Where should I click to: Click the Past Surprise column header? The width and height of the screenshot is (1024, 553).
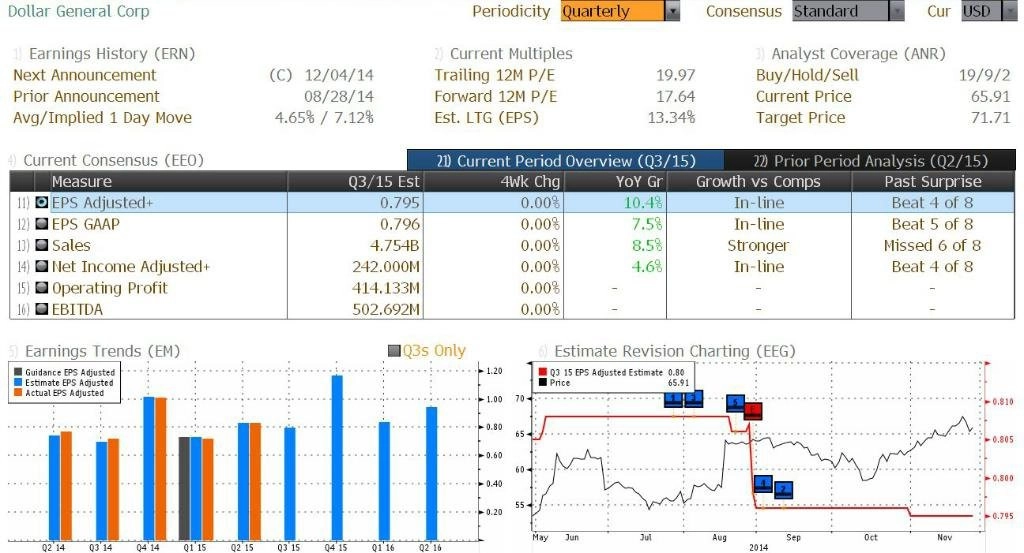933,182
